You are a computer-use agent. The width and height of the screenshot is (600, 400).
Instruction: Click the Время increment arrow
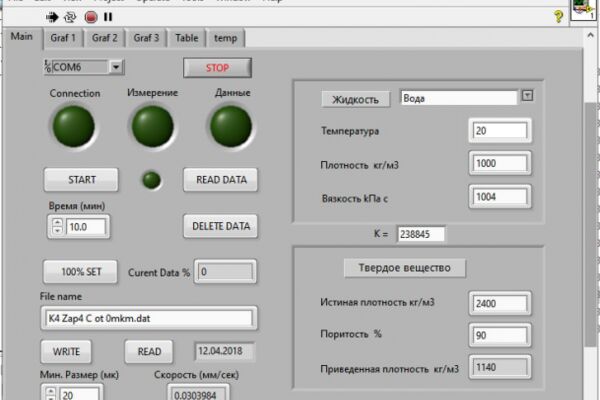[57, 222]
